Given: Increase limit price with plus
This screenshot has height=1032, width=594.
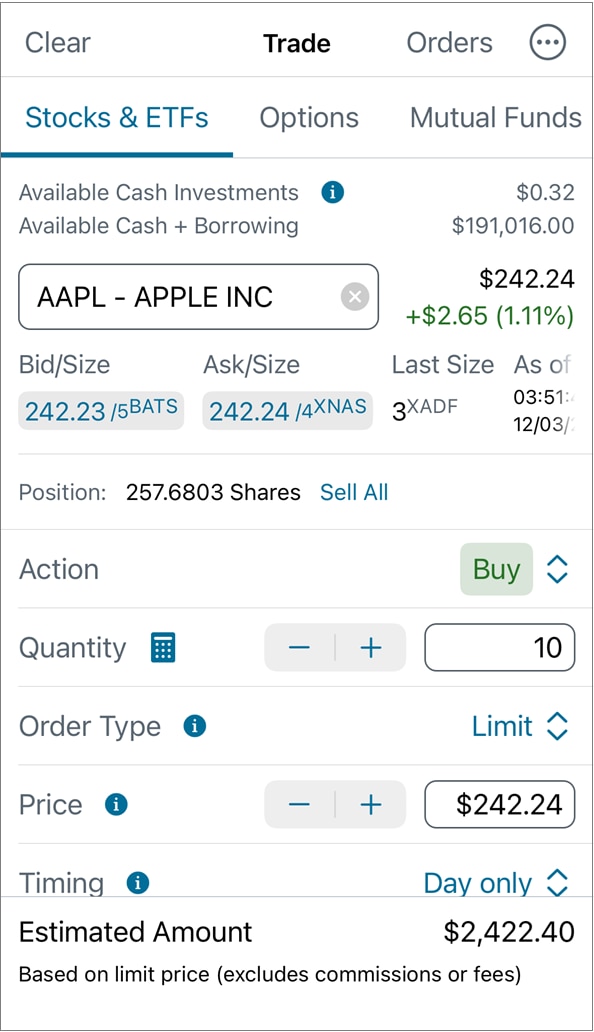Looking at the screenshot, I should coord(371,804).
